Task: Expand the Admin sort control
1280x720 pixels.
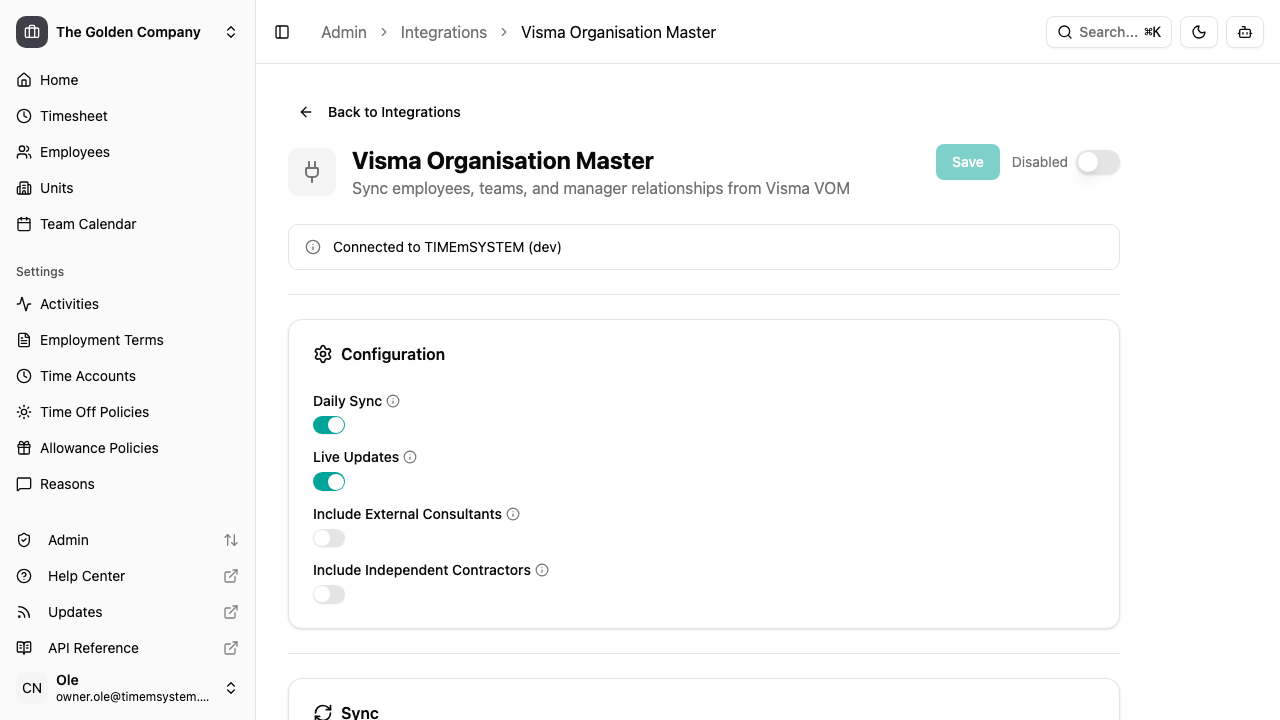Action: (231, 540)
